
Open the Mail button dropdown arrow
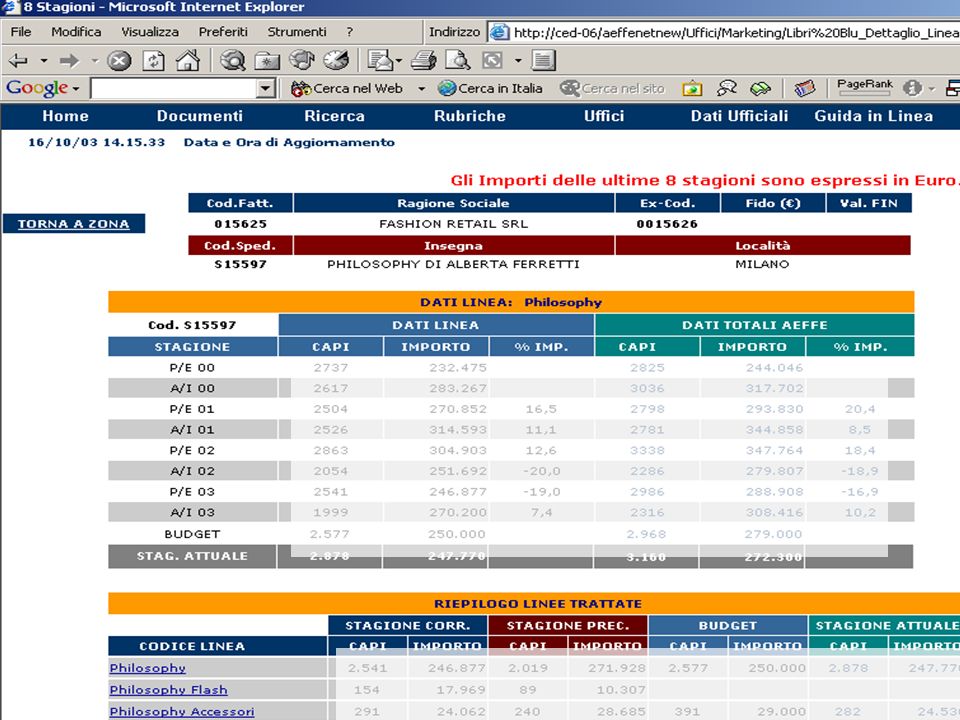tap(399, 61)
